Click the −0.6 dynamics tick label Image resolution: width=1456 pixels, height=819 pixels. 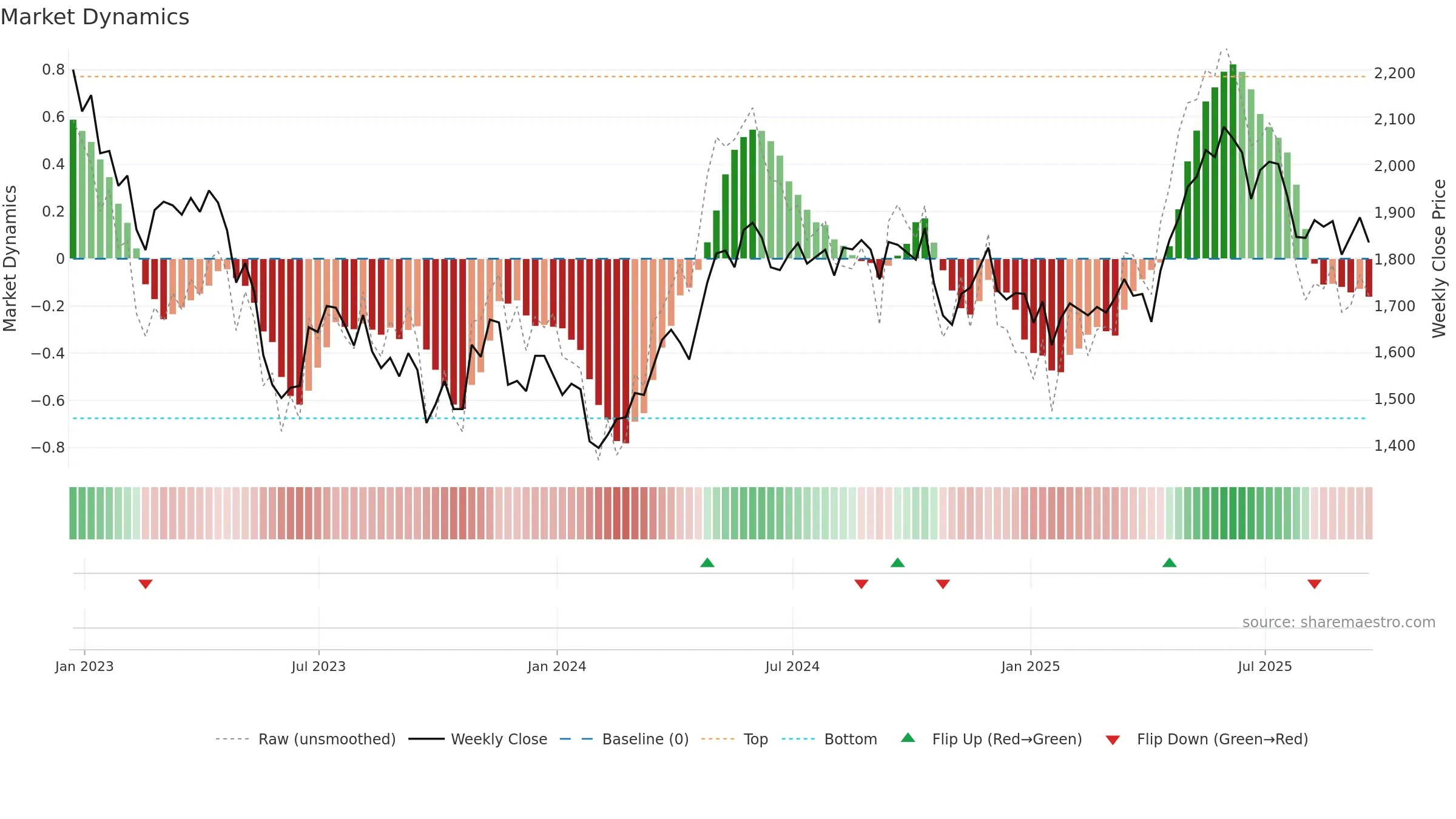[48, 400]
